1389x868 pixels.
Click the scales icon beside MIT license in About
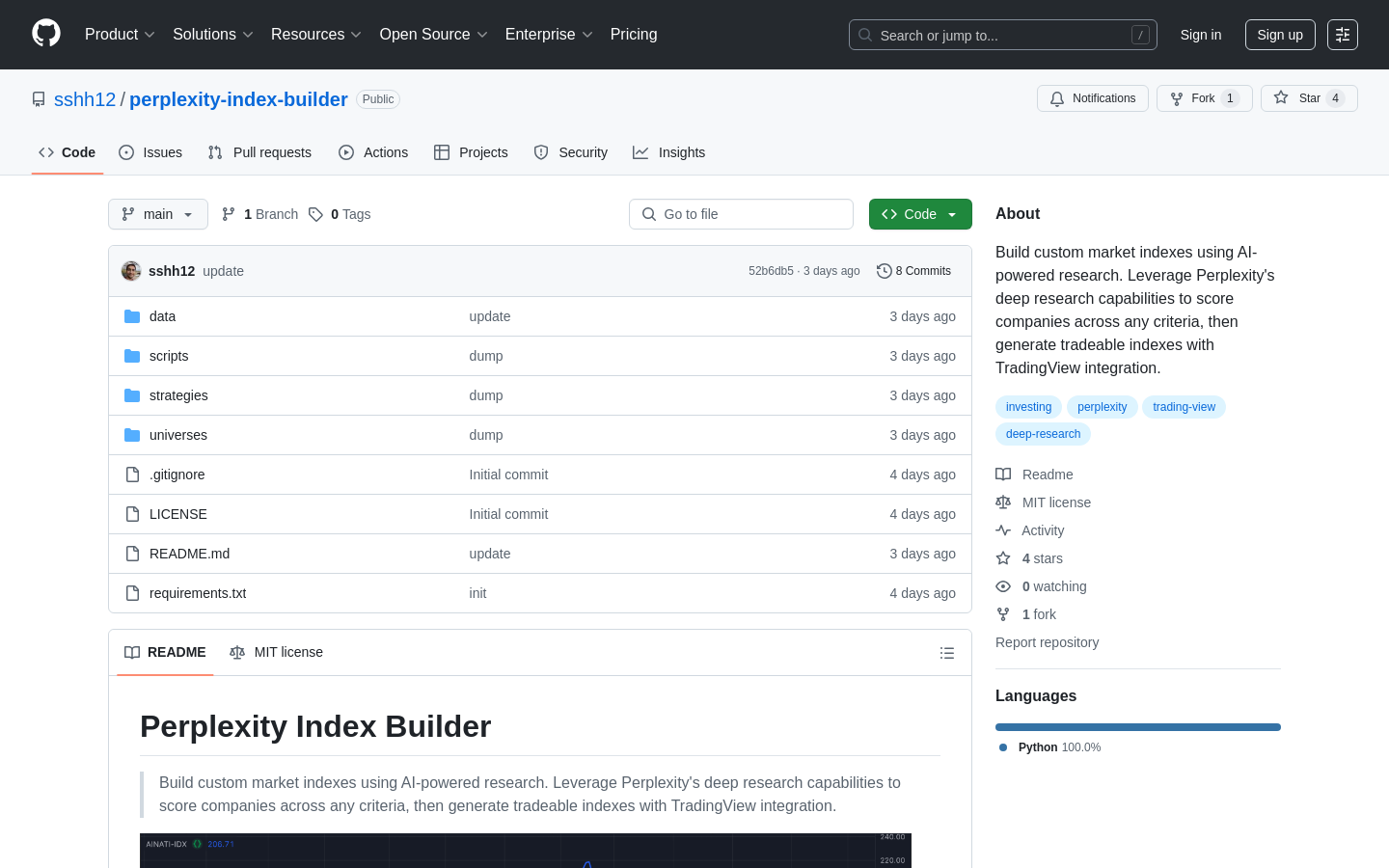point(1003,502)
